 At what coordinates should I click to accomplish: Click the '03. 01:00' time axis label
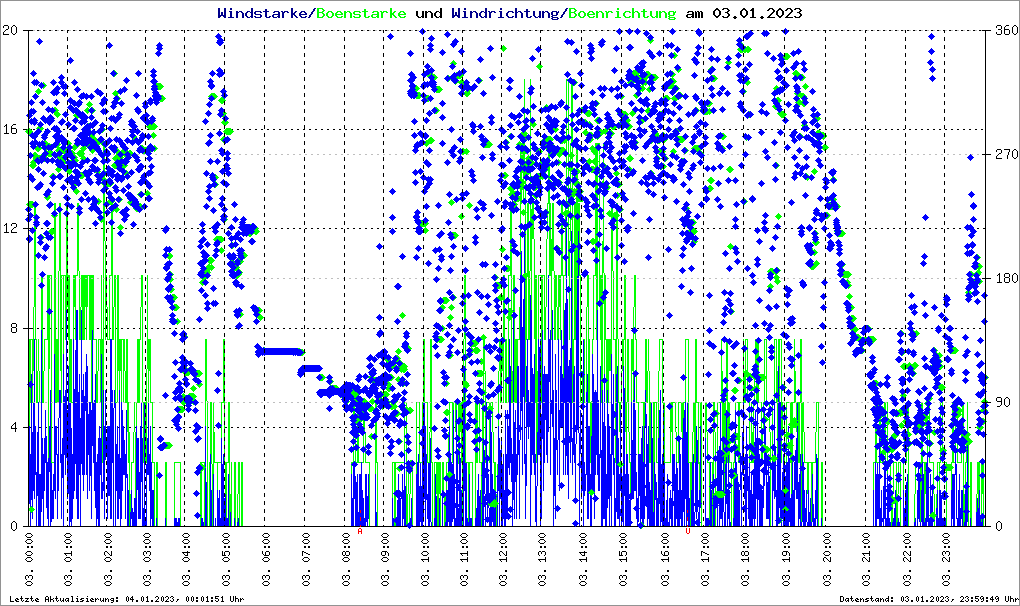(68, 559)
